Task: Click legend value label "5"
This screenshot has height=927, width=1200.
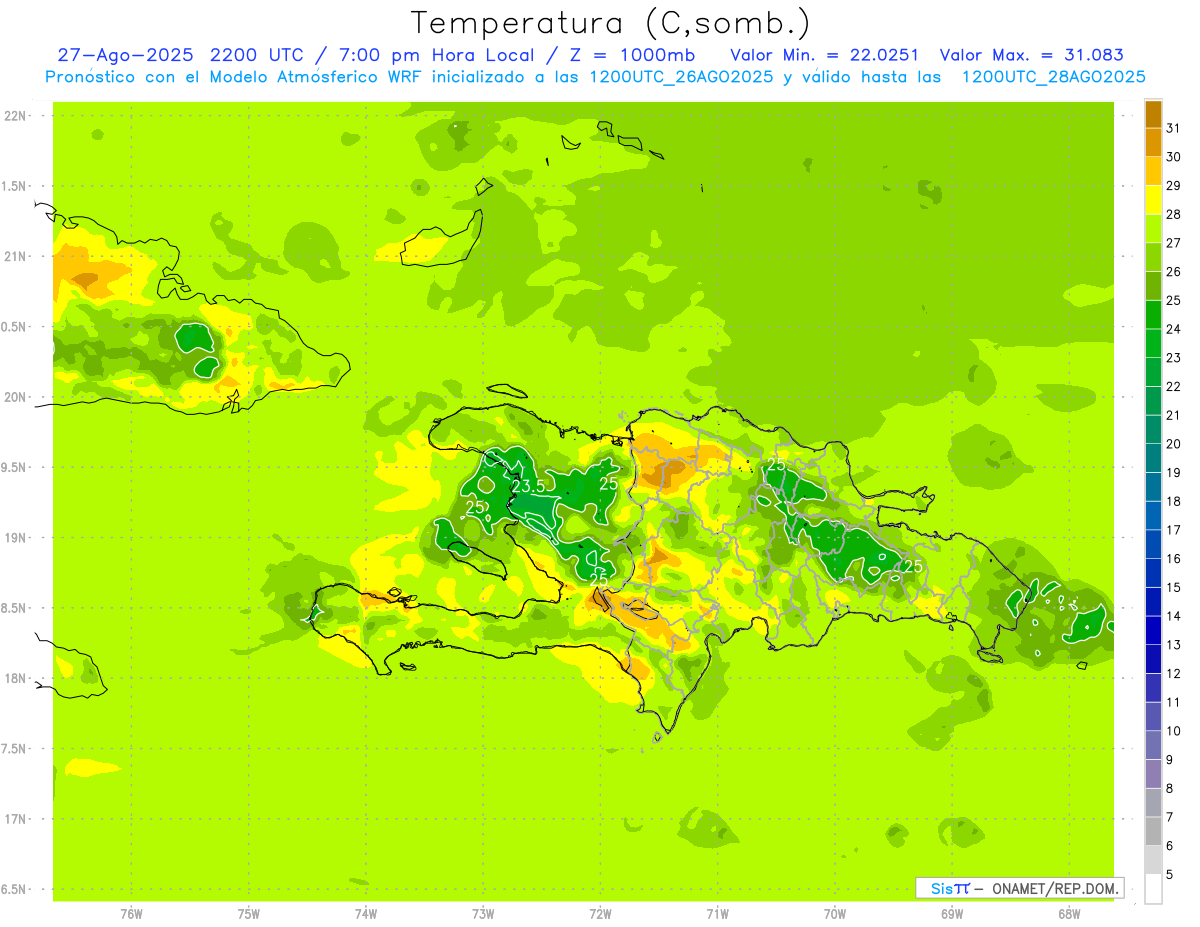Action: [1170, 874]
